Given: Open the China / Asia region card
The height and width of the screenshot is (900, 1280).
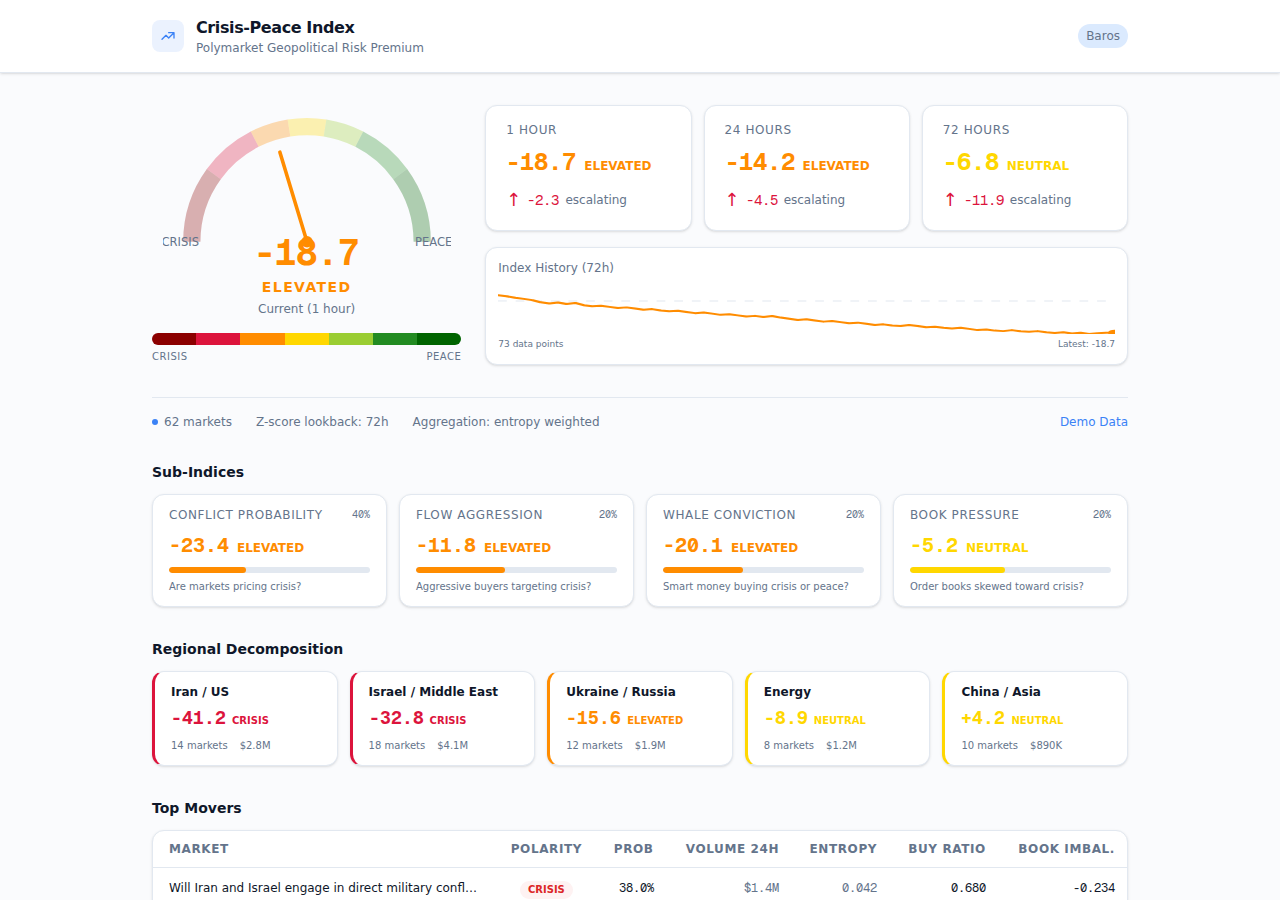Looking at the screenshot, I should (1035, 718).
